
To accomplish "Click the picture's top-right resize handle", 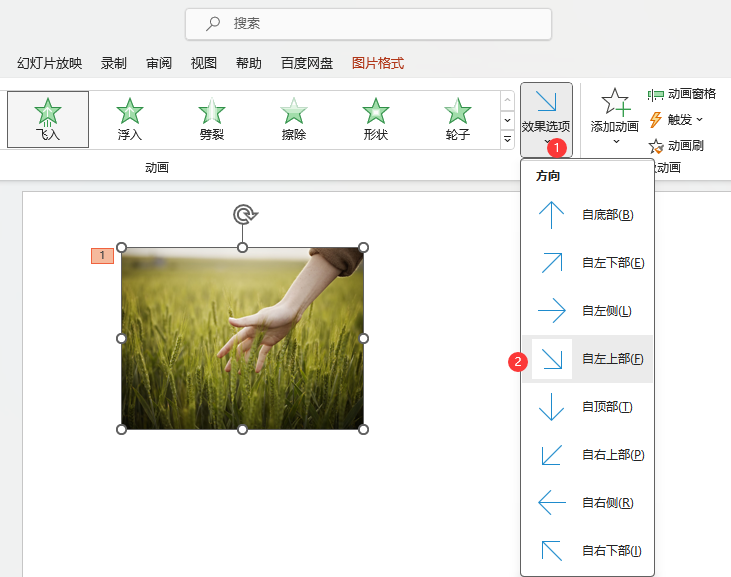I will click(364, 247).
